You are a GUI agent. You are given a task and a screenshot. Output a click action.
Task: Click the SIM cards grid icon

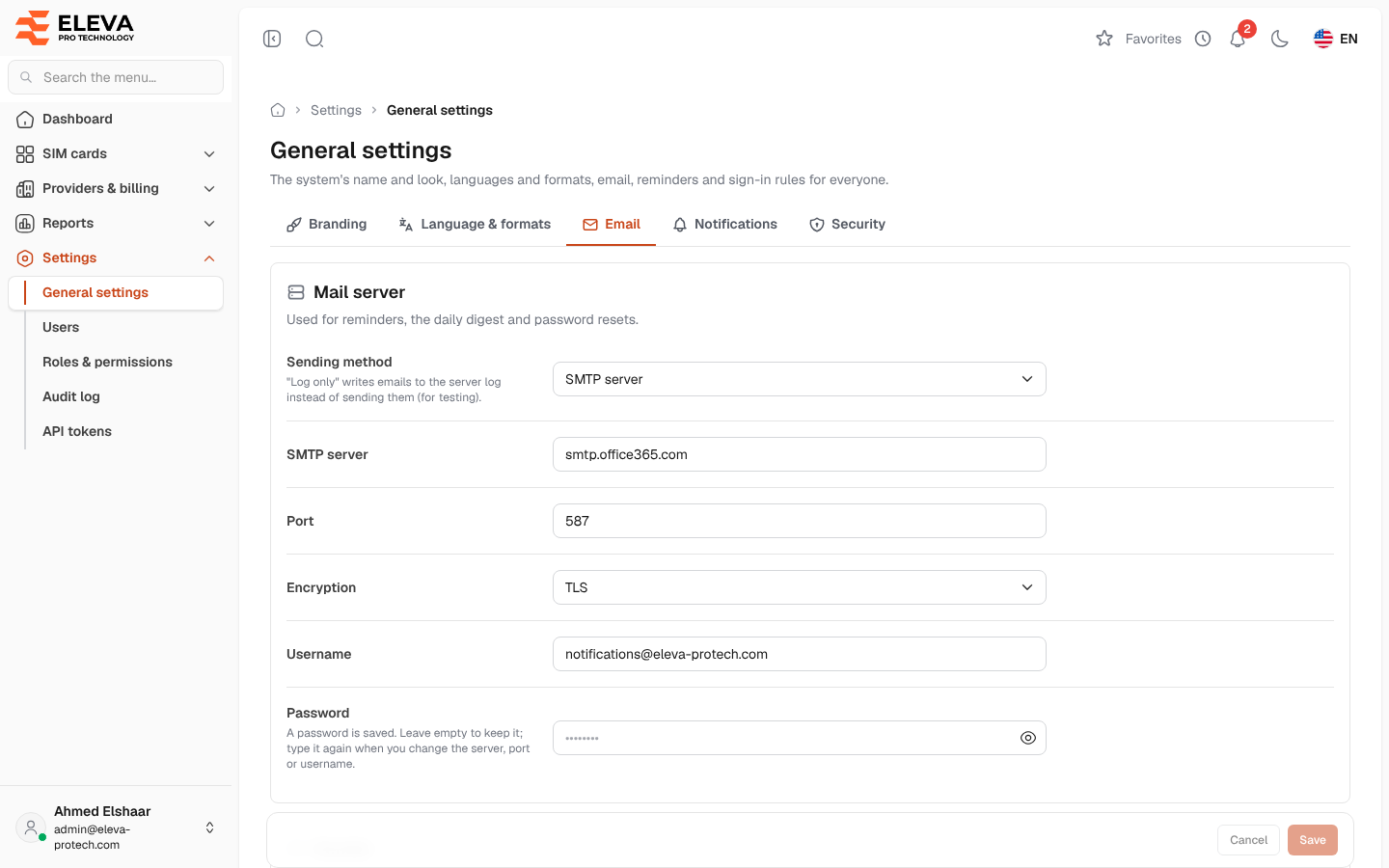25,154
